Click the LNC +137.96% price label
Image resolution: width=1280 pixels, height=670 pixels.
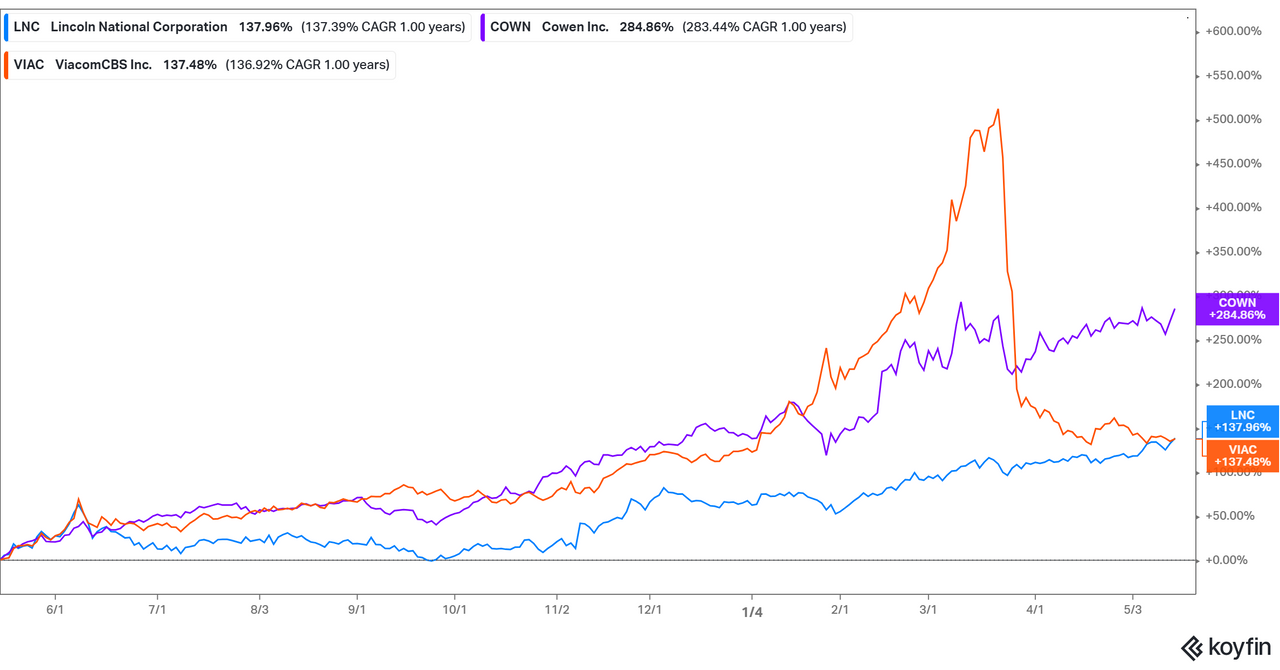pyautogui.click(x=1241, y=420)
